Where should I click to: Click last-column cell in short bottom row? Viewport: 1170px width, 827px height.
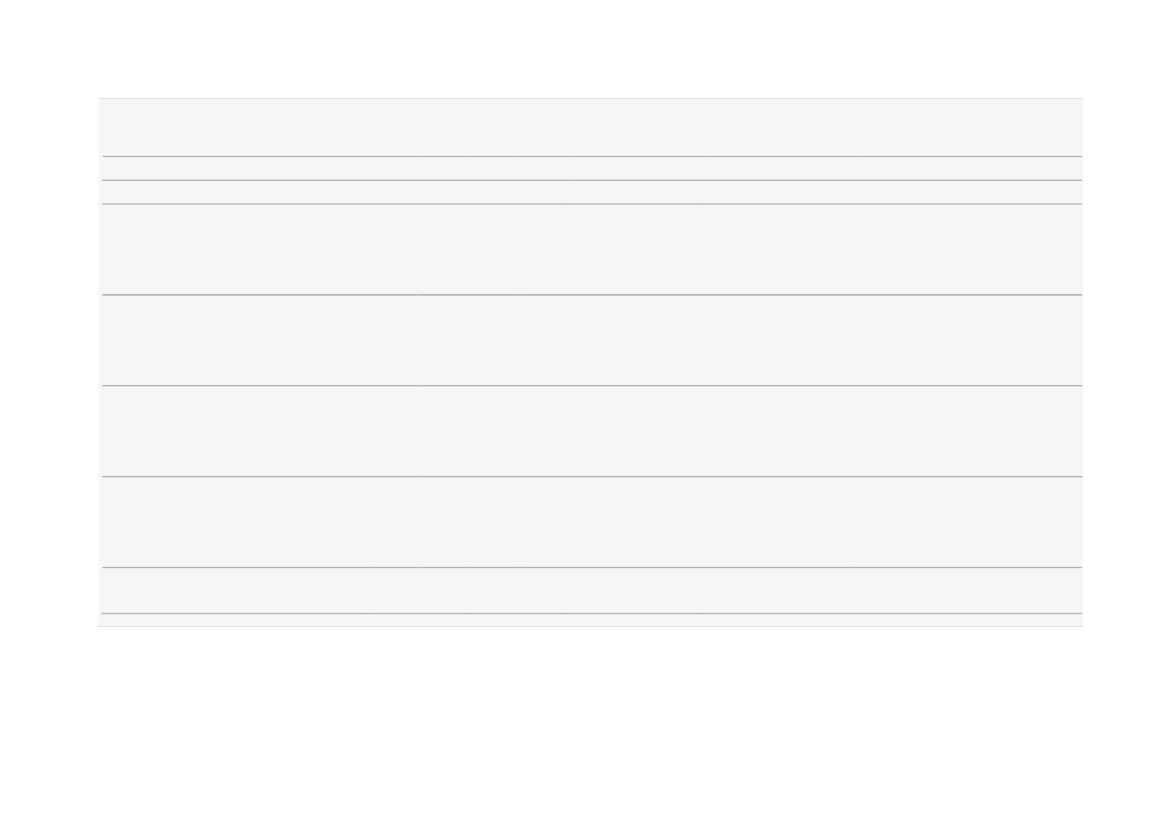click(x=965, y=590)
